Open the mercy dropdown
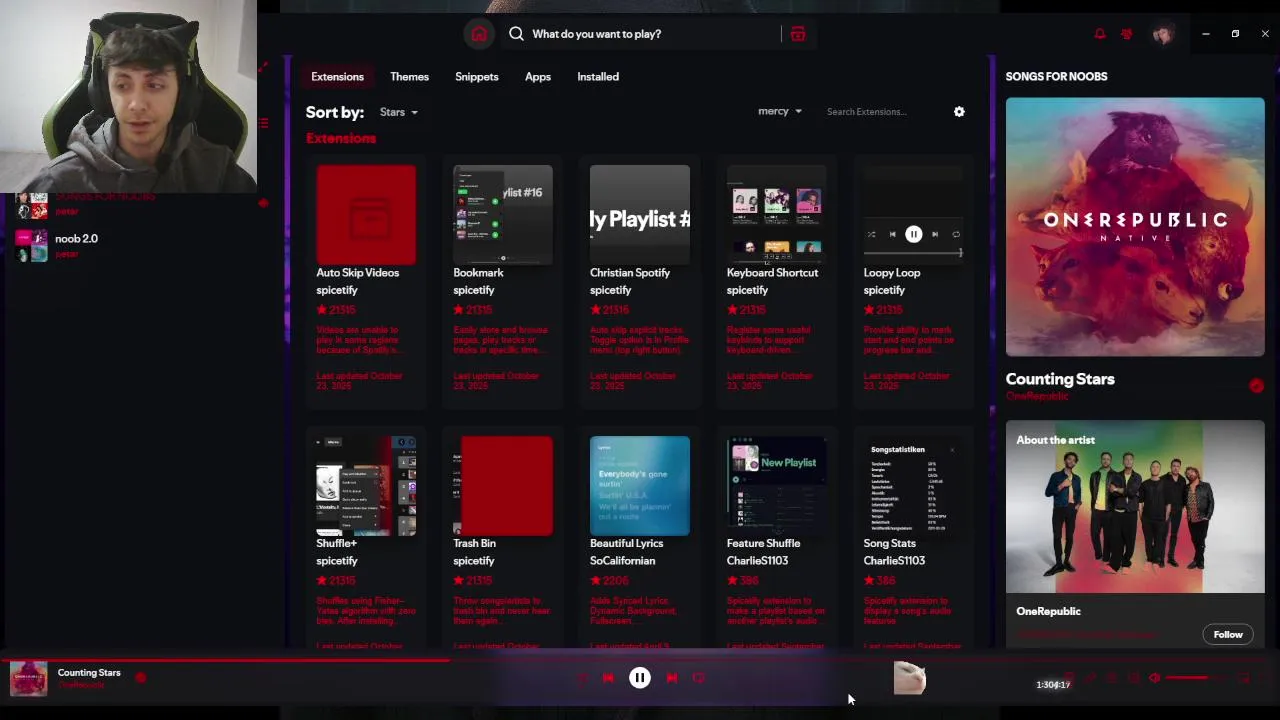Screen dimensions: 1280x720 (779, 111)
